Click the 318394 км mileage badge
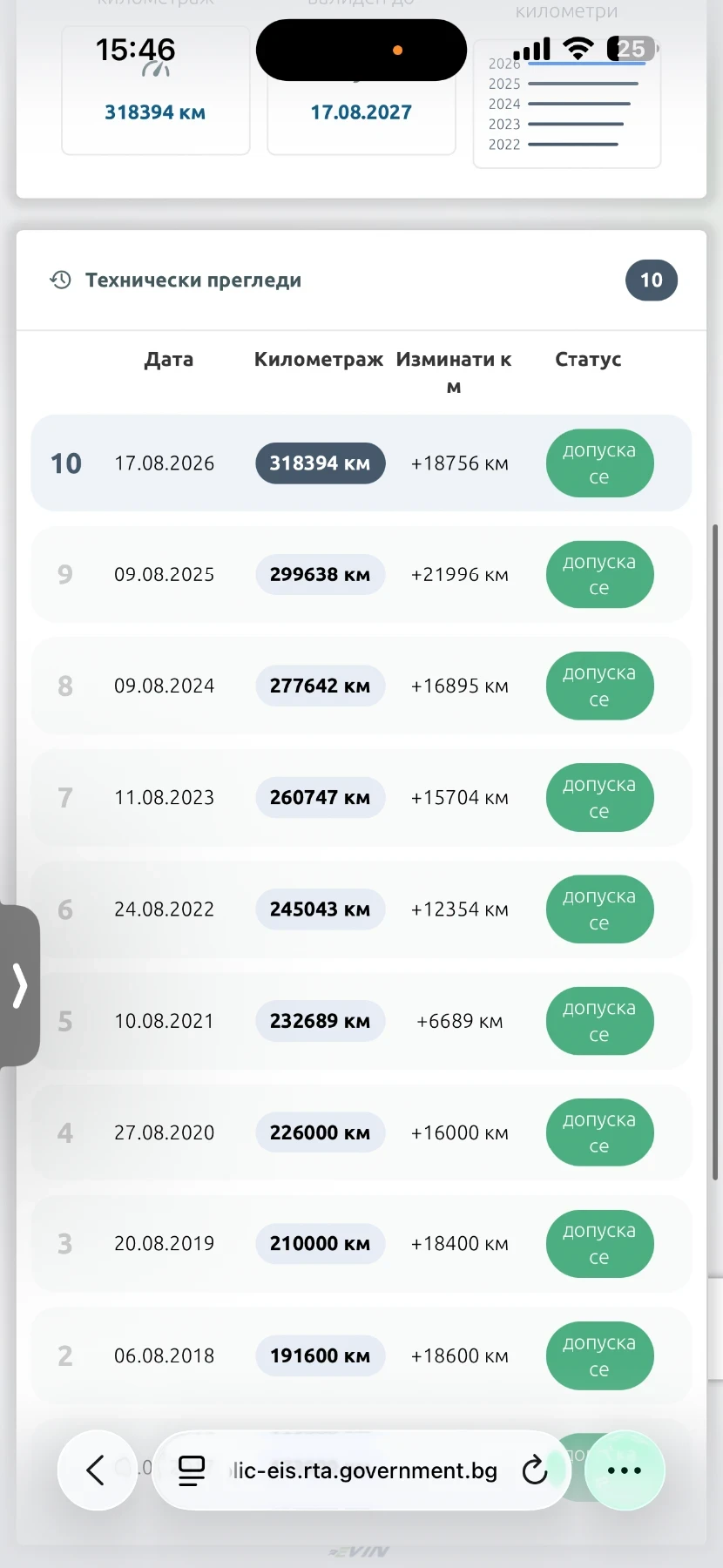 tap(320, 463)
